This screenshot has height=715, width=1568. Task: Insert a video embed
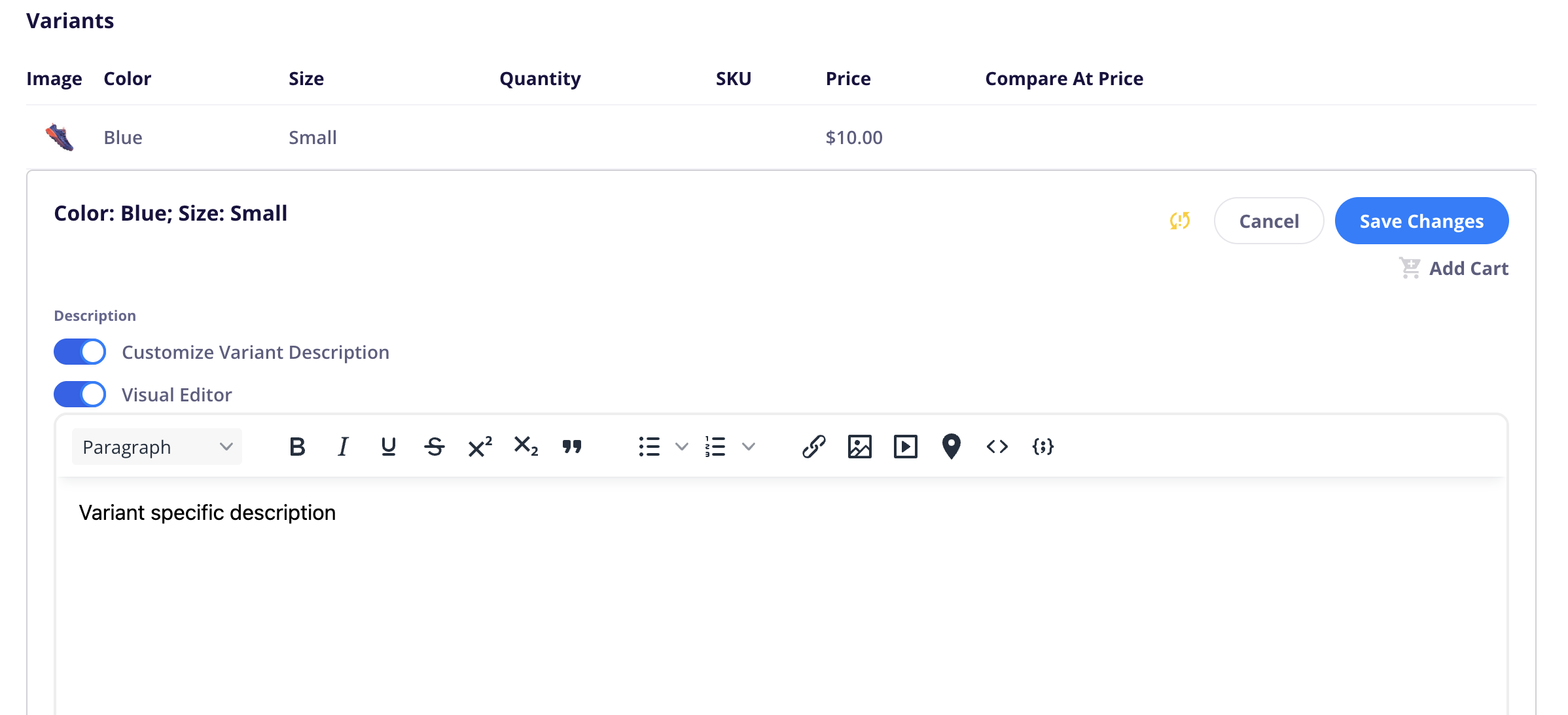[x=905, y=447]
